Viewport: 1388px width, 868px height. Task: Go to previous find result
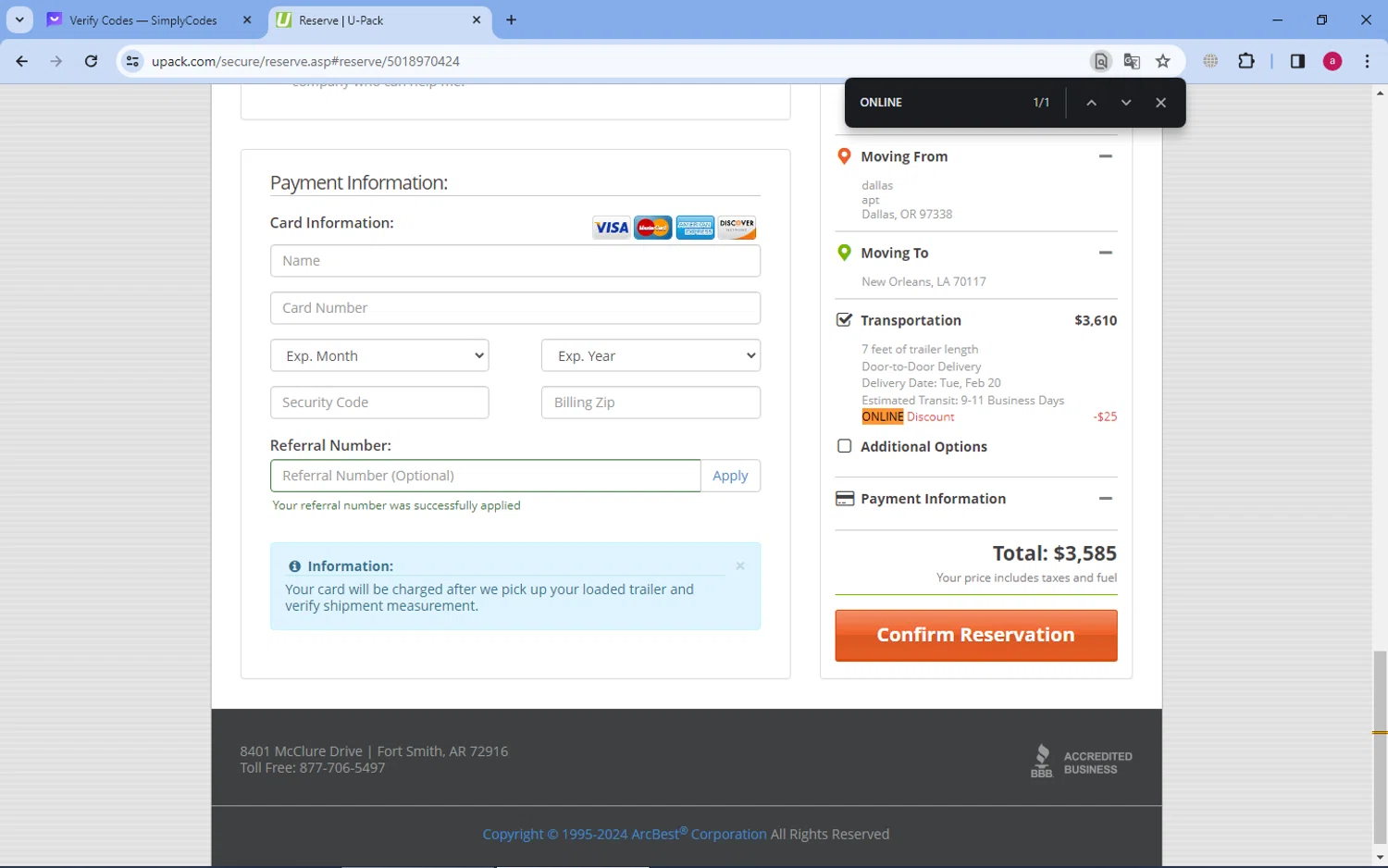pyautogui.click(x=1091, y=103)
